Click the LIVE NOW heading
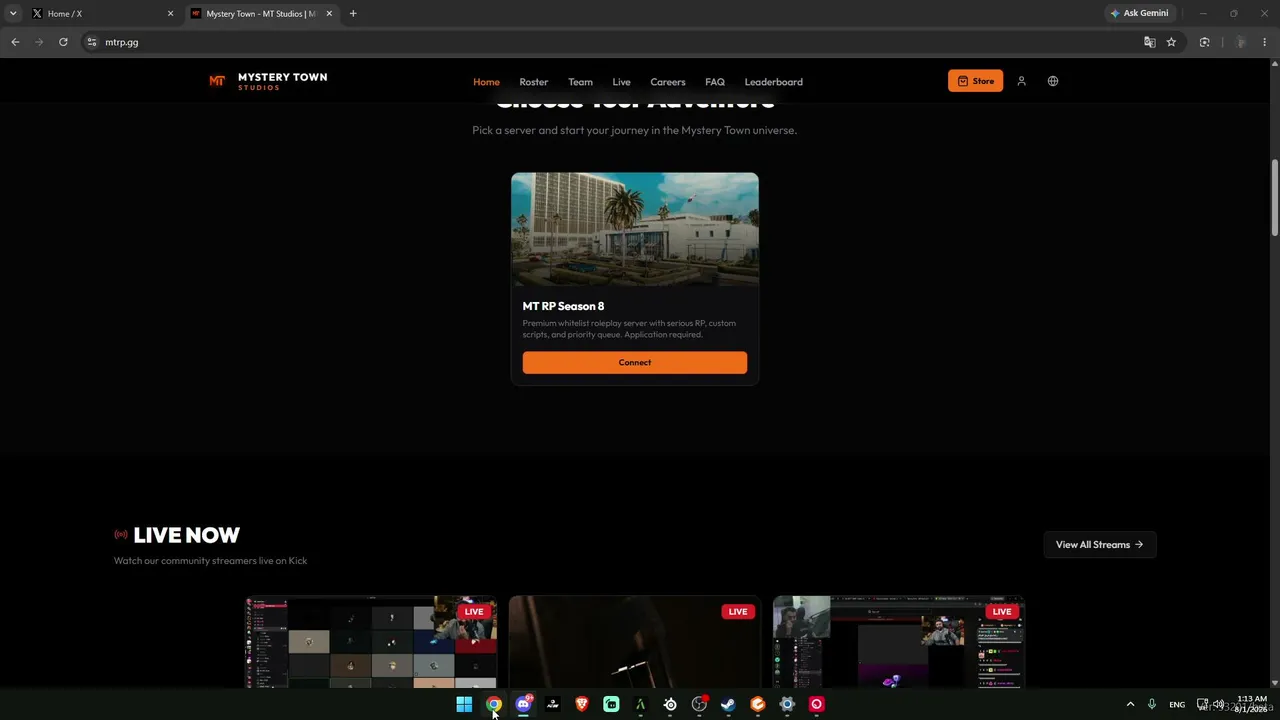Image resolution: width=1280 pixels, height=720 pixels. [187, 535]
